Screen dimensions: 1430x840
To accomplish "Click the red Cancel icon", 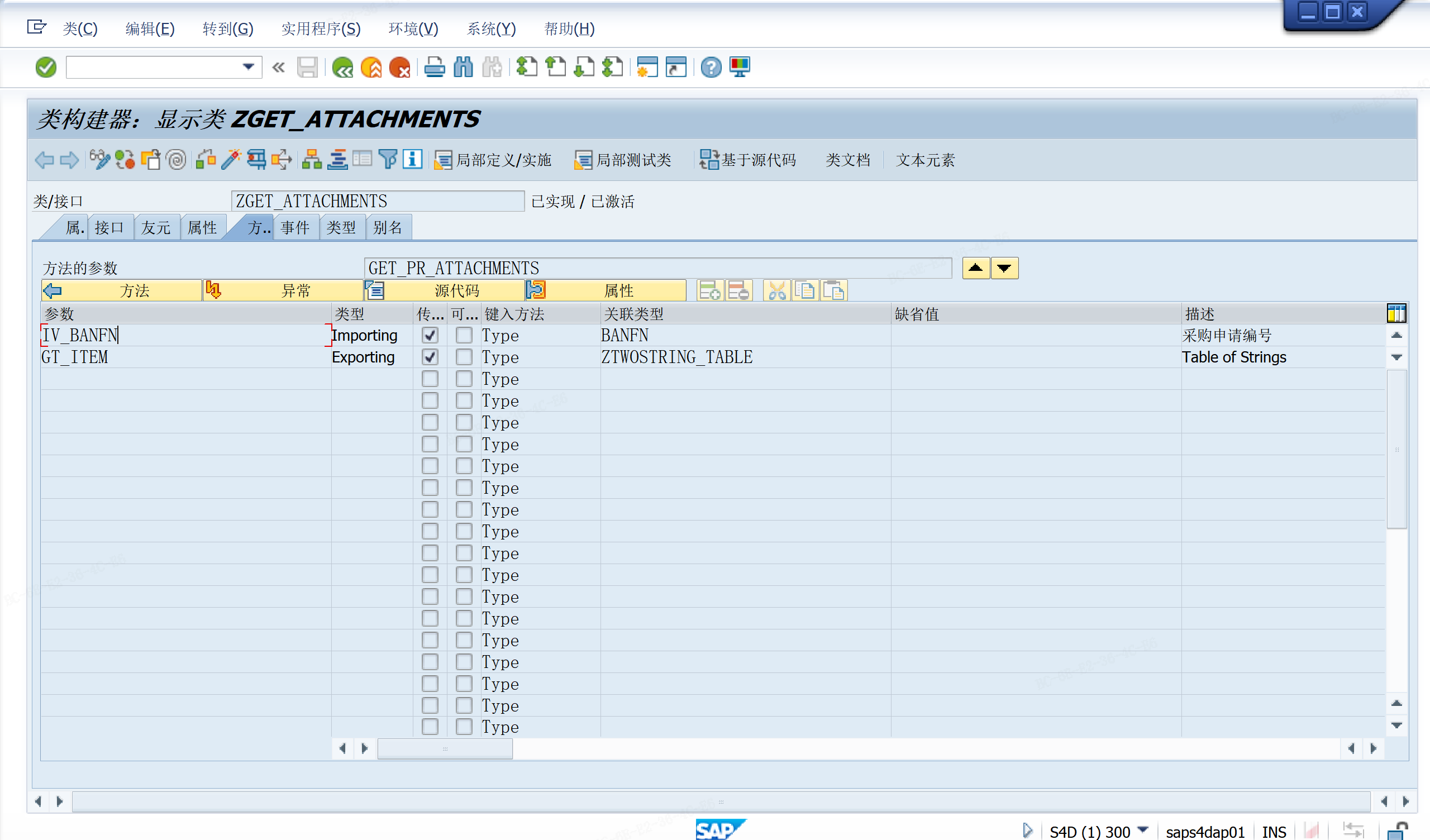I will (x=400, y=68).
